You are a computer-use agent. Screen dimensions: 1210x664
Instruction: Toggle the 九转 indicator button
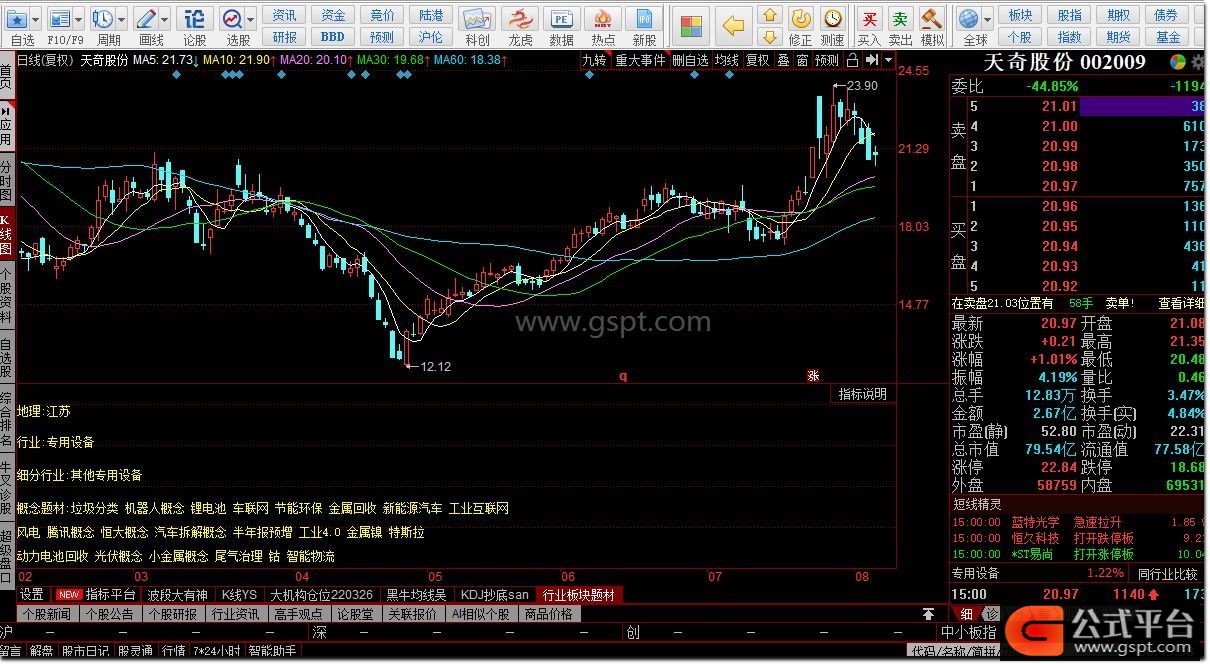point(594,60)
